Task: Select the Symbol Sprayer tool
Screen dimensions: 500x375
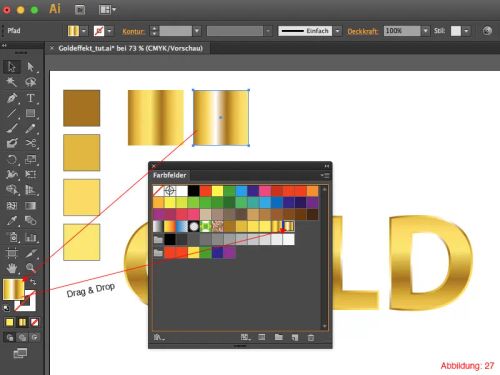Action: pyautogui.click(x=12, y=237)
